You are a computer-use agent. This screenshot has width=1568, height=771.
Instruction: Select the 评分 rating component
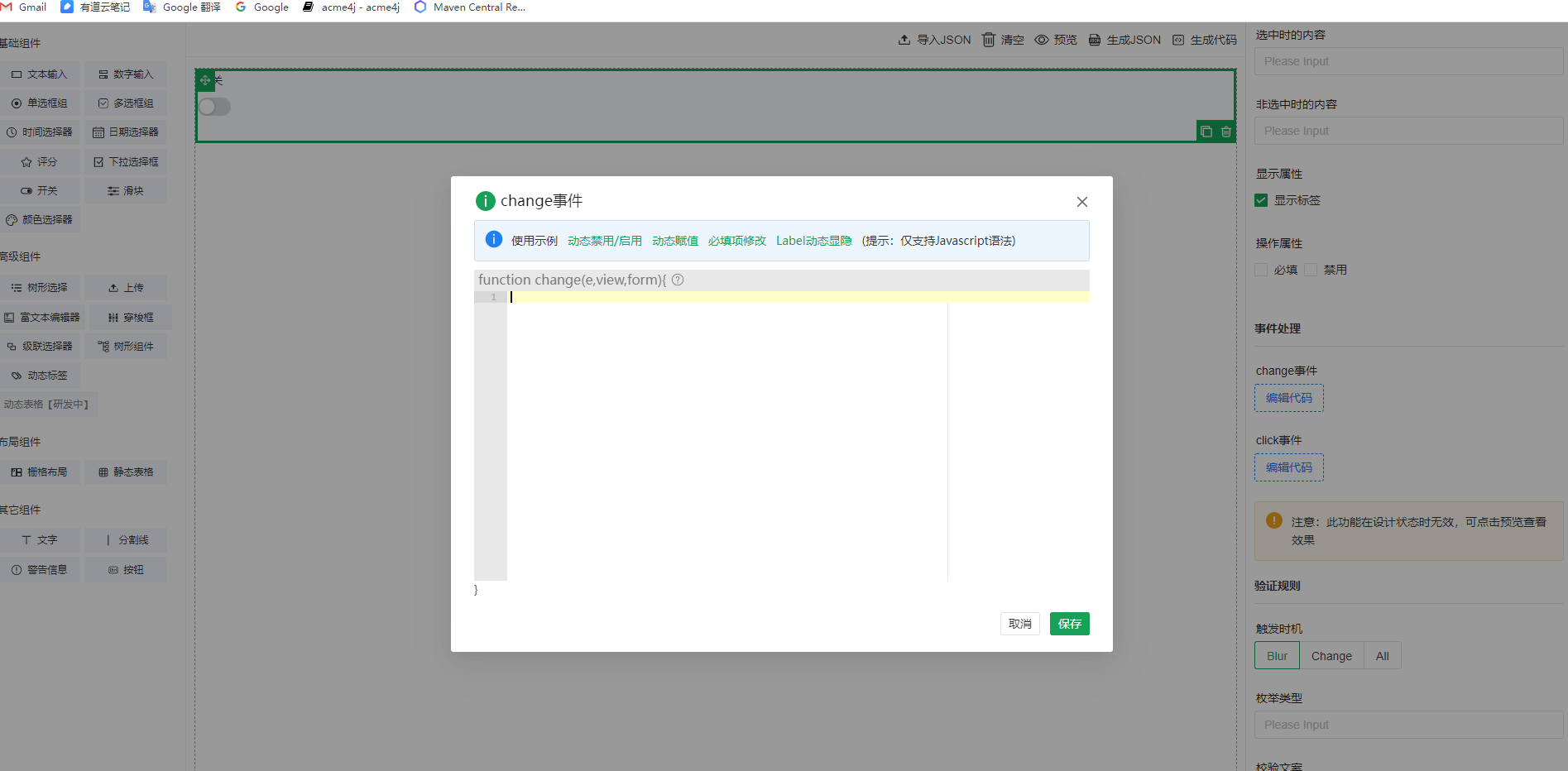[41, 161]
